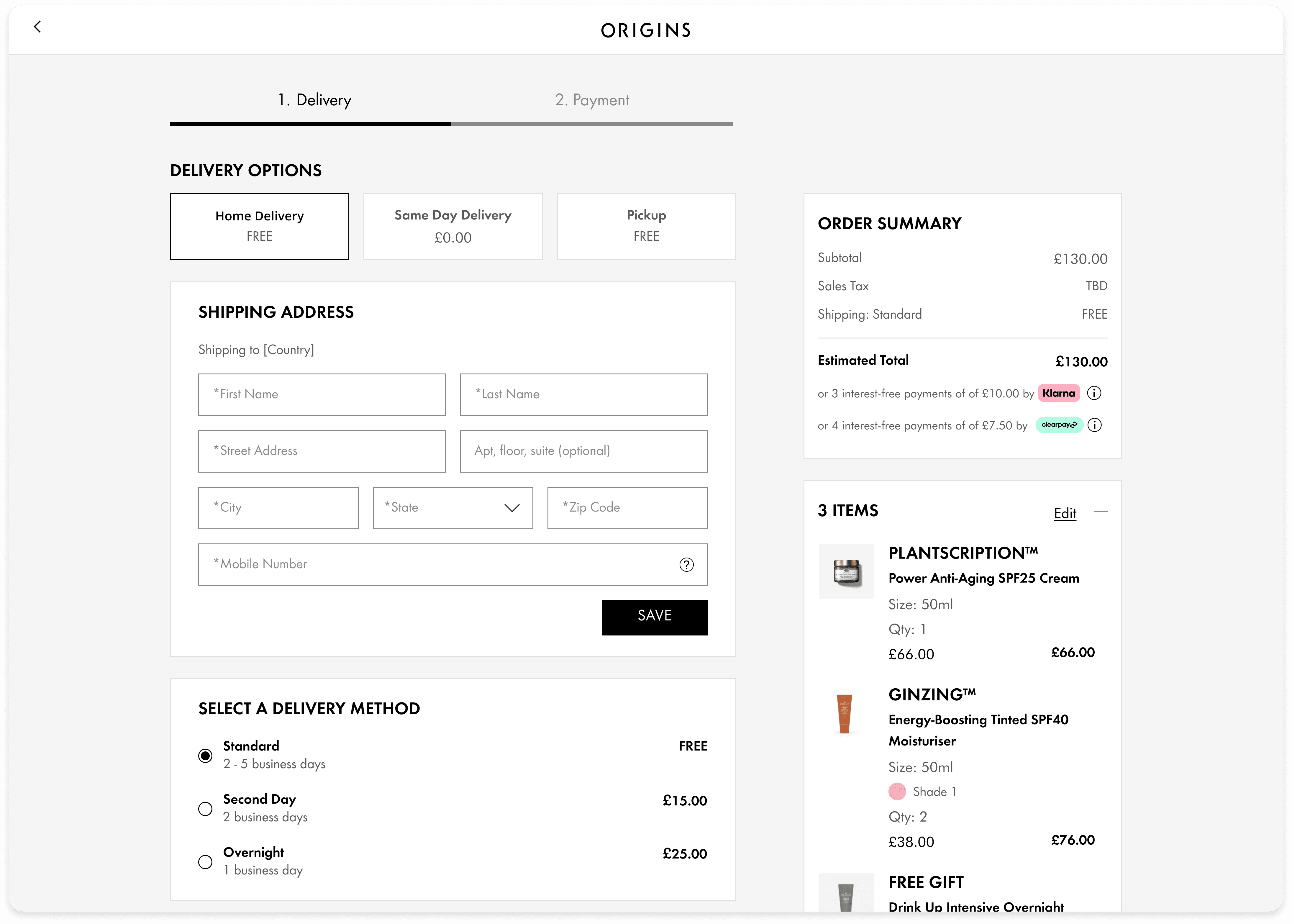Open the Klarna info icon

1093,393
